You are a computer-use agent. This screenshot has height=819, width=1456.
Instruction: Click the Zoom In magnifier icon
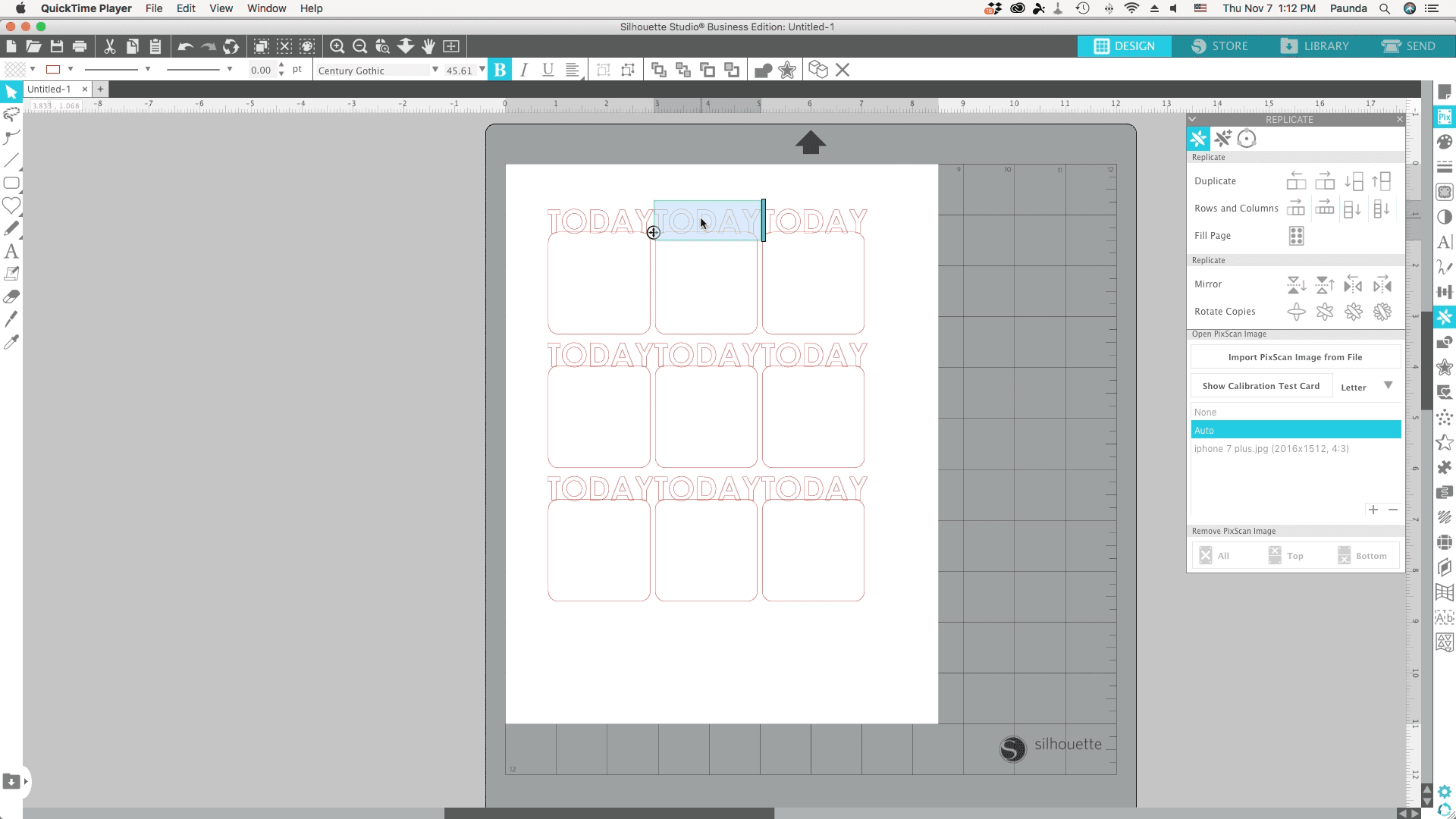coord(337,47)
